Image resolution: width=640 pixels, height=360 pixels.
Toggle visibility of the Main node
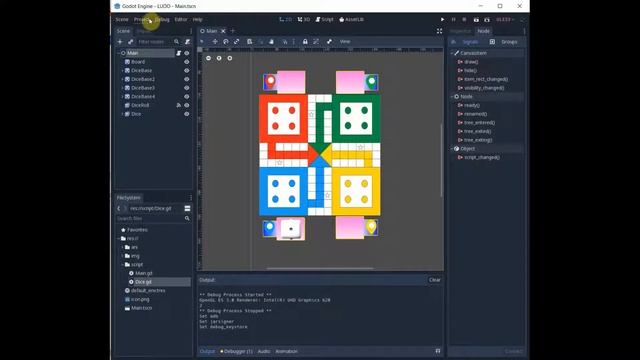(187, 53)
